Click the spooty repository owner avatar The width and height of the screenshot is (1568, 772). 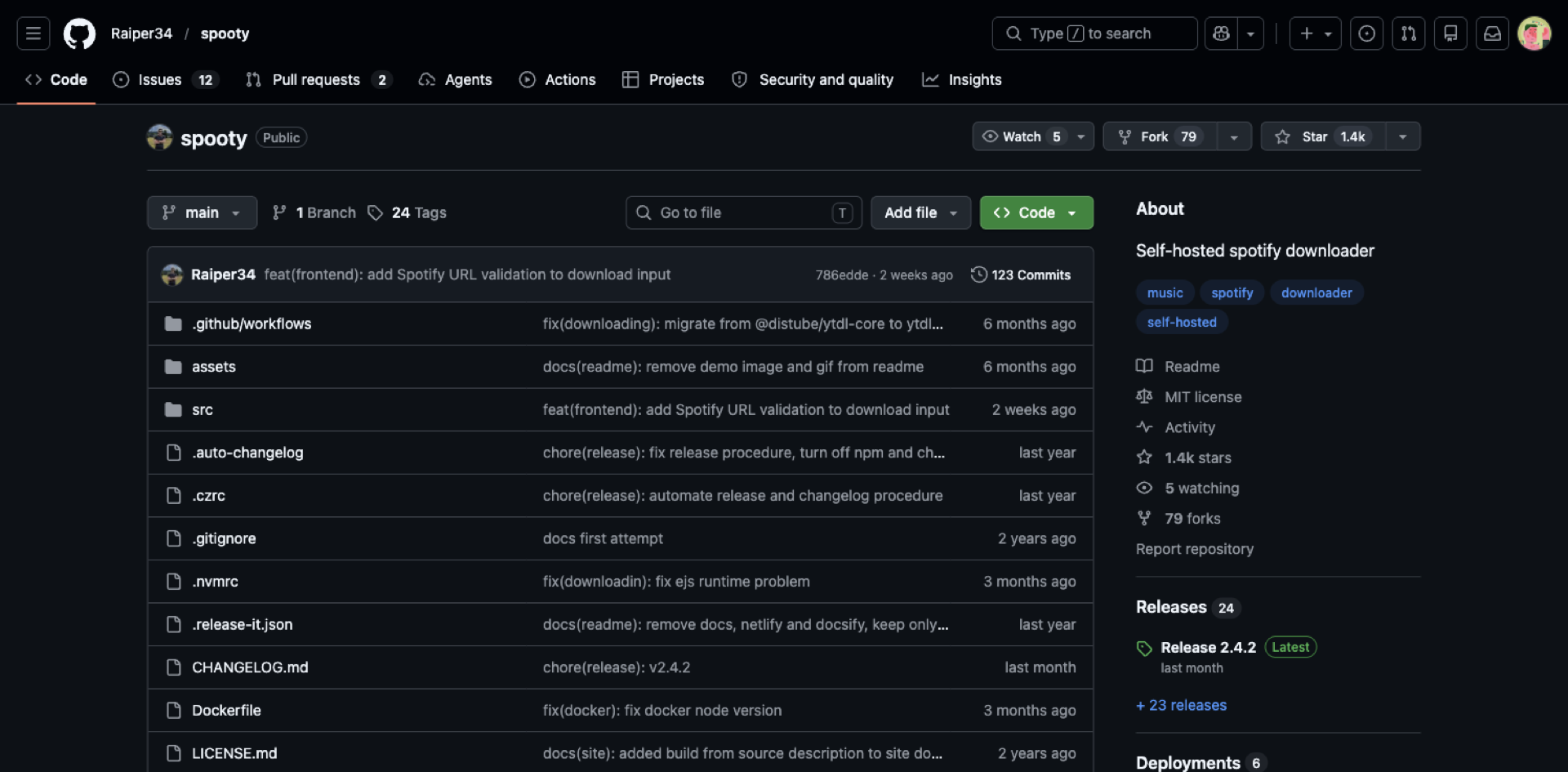160,137
